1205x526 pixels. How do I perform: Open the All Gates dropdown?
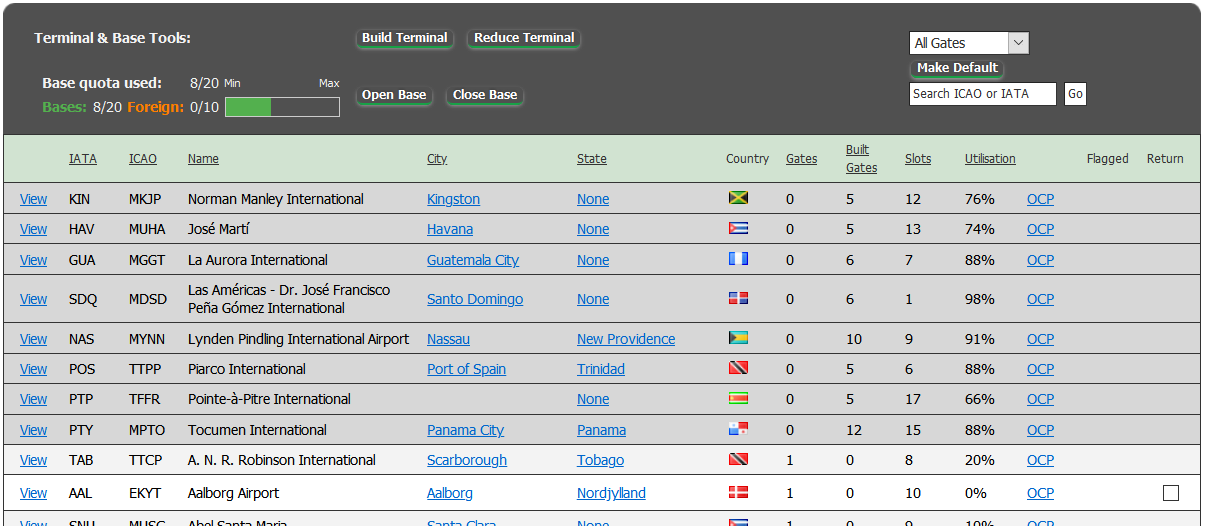coord(969,43)
